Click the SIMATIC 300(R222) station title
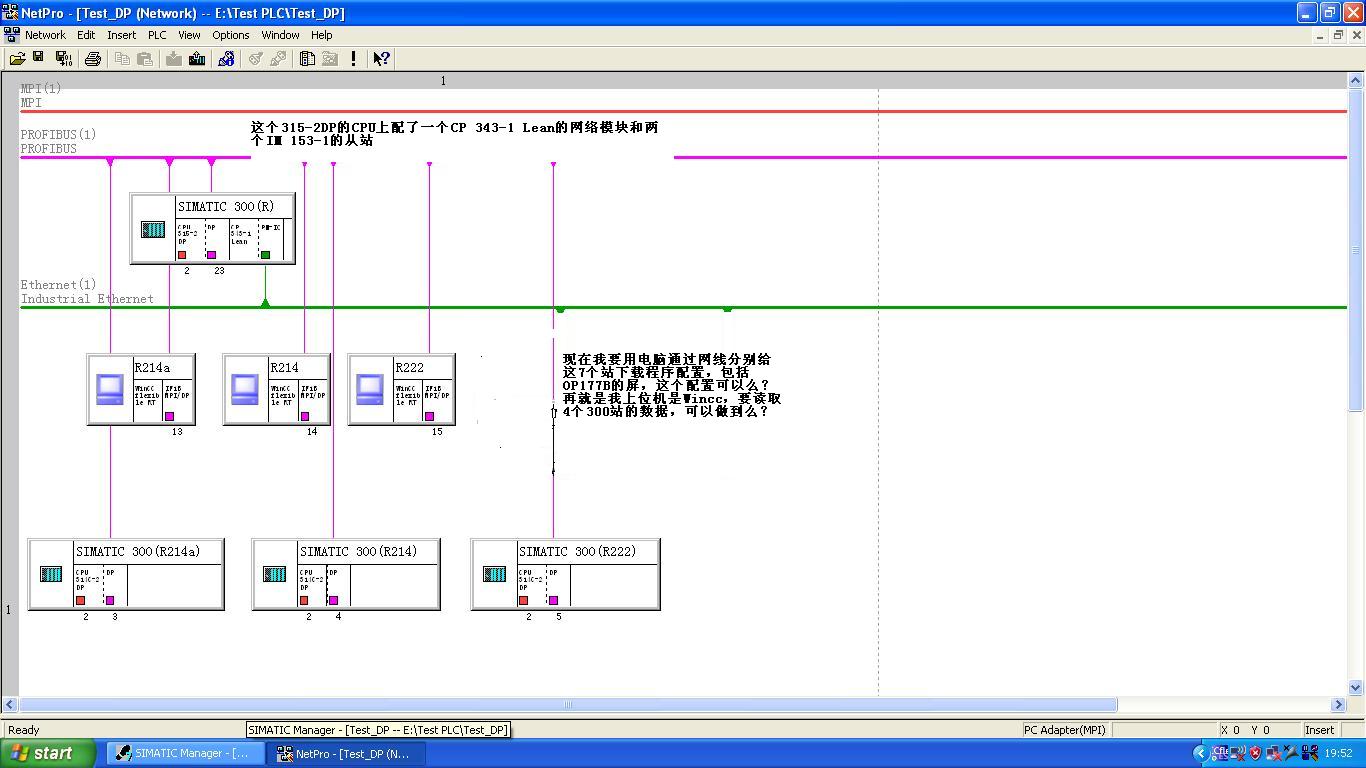The height and width of the screenshot is (768, 1366). pos(577,552)
